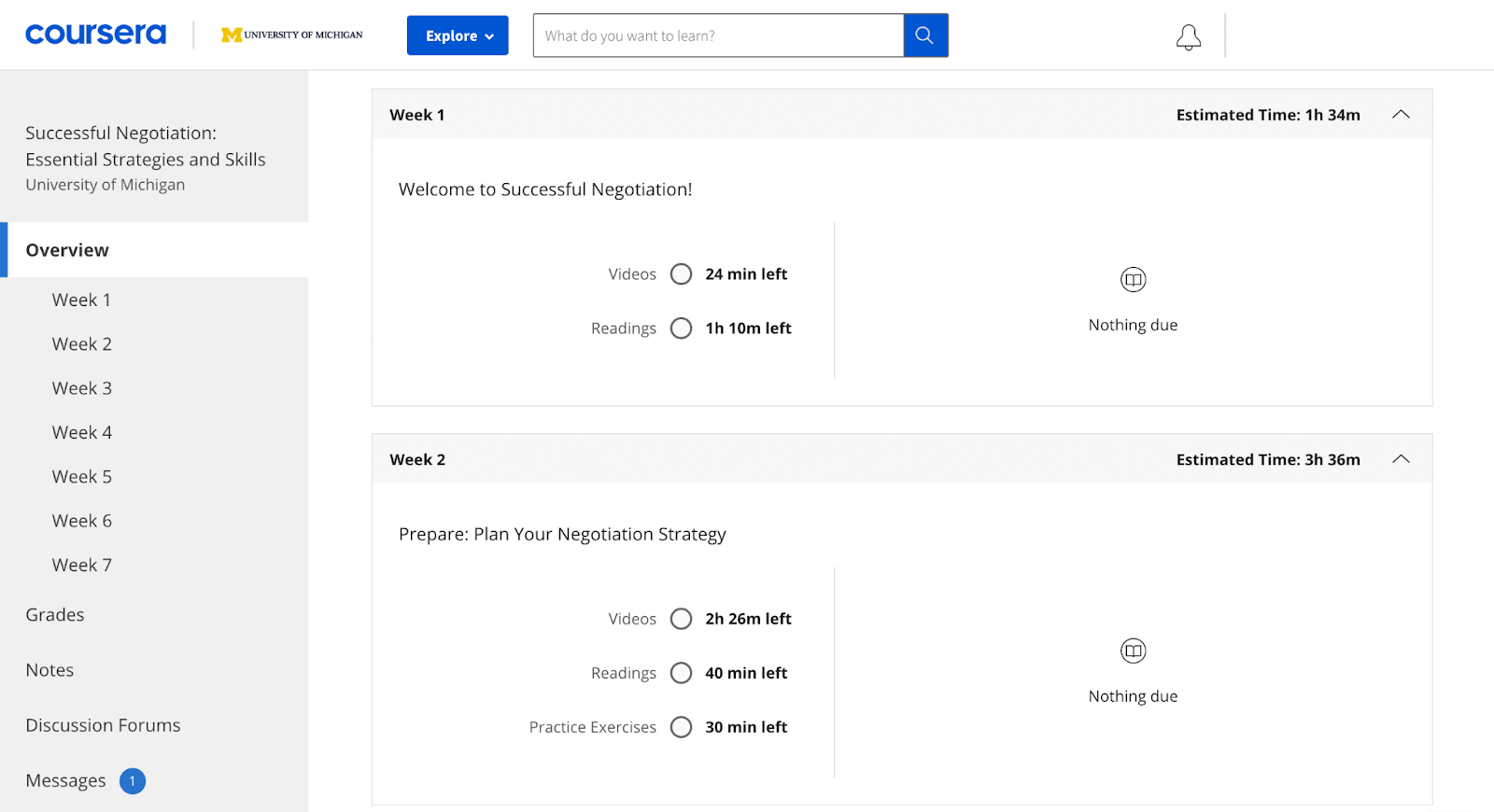
Task: Open Prepare: Plan Your Negotiation Strategy
Action: (562, 534)
